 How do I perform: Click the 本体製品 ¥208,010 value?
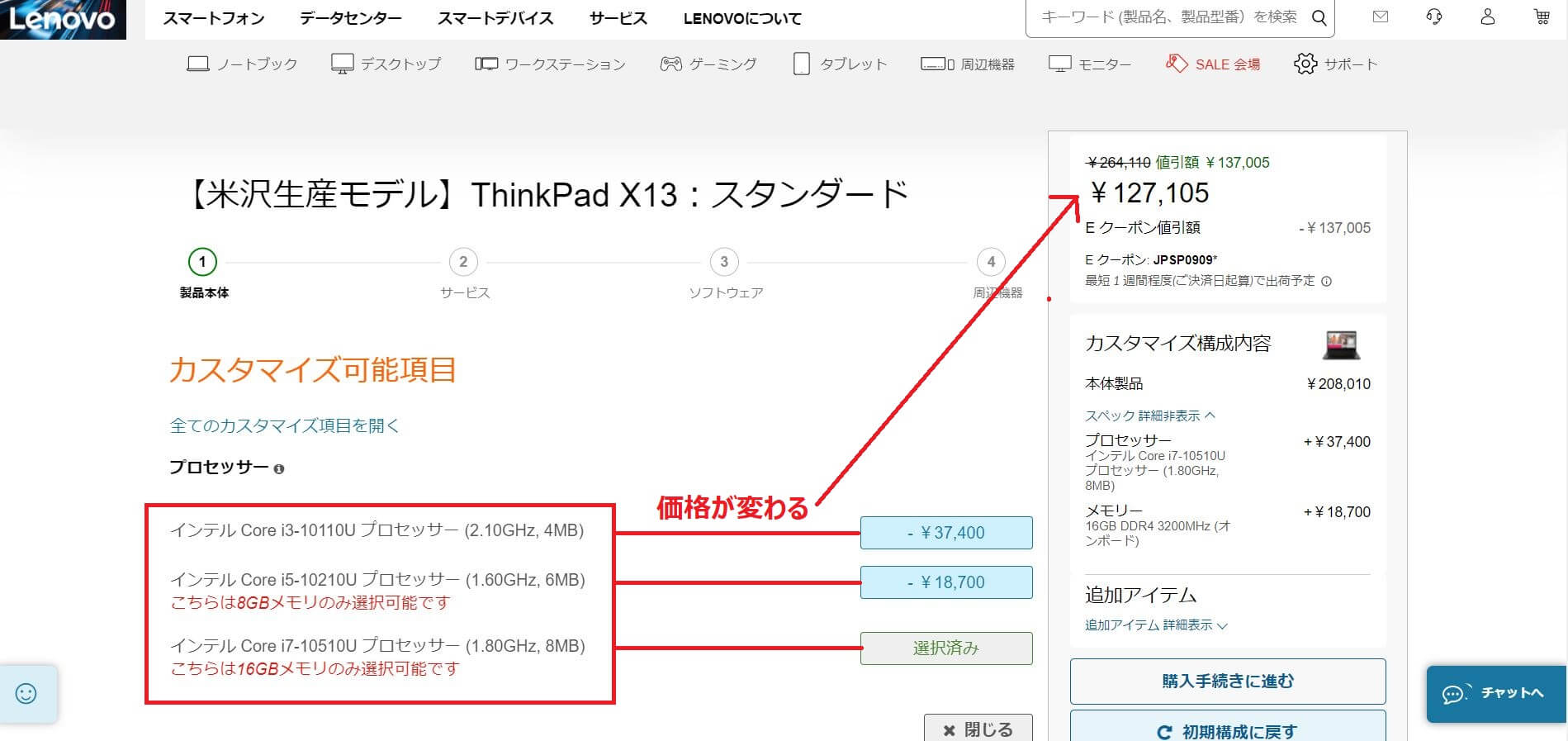tap(1338, 384)
